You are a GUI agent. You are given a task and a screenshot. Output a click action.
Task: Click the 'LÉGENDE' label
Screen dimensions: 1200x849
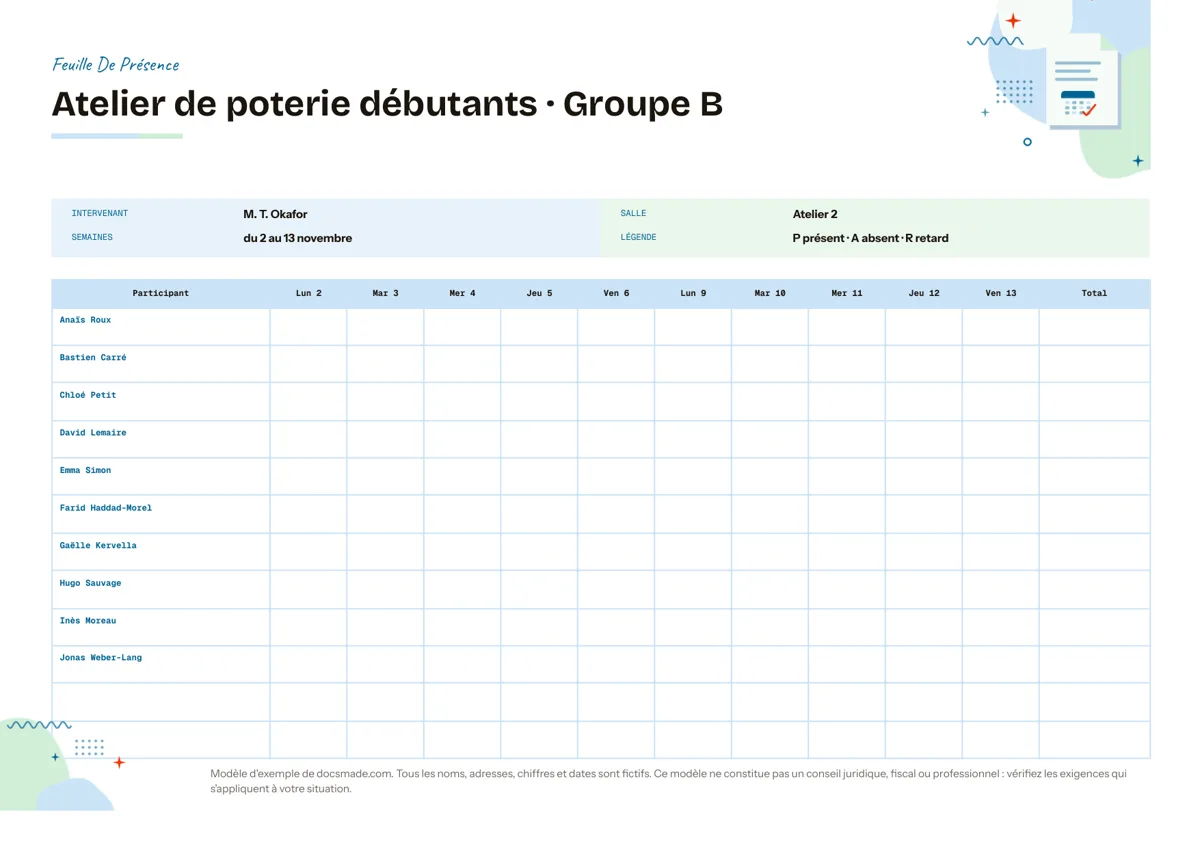tap(638, 238)
